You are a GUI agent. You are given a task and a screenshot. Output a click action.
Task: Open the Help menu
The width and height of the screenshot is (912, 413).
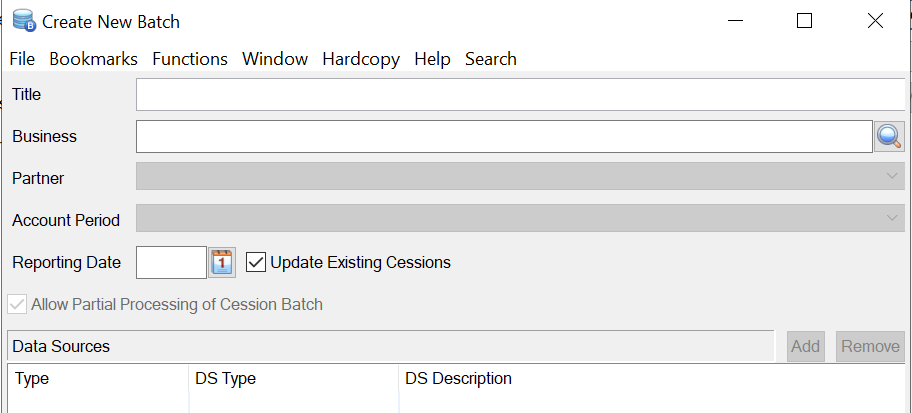432,59
